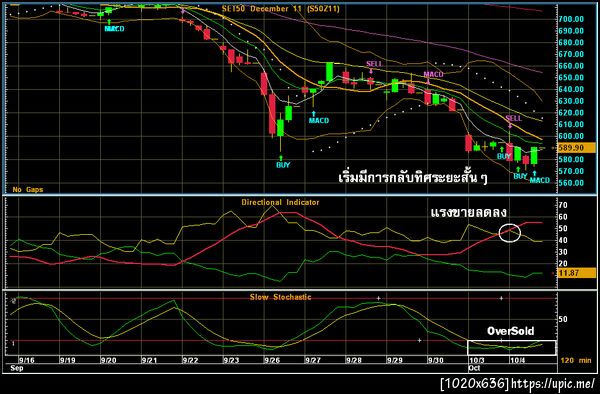The height and width of the screenshot is (394, 600).
Task: Select the 9/19 date label
Action: click(x=67, y=360)
